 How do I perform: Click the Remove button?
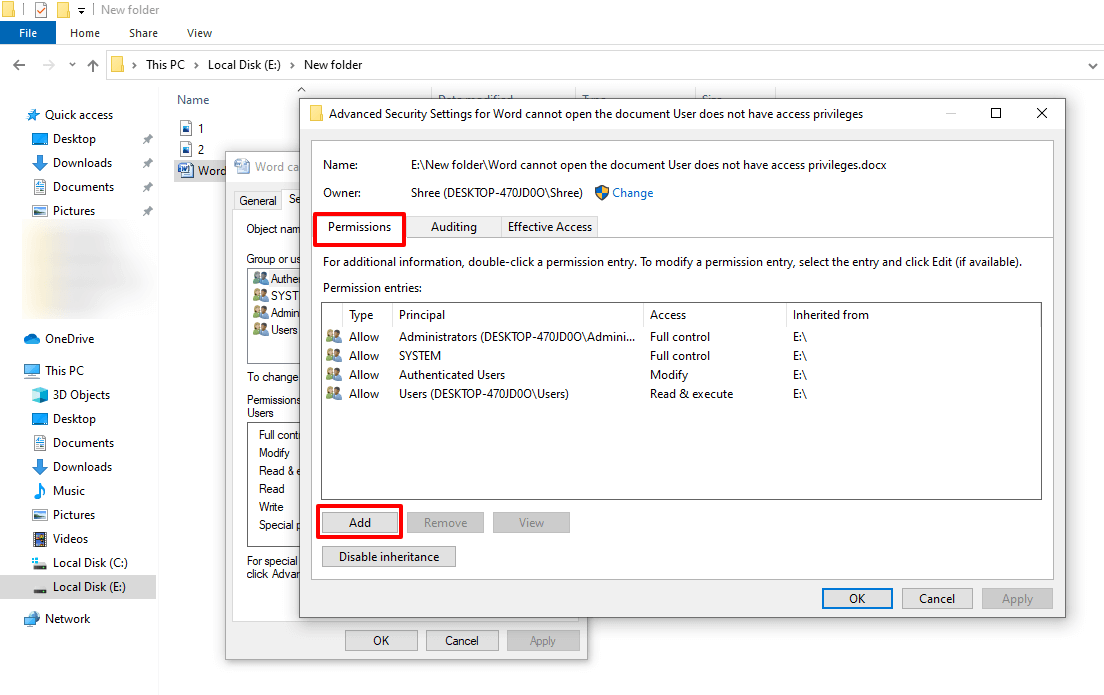[x=446, y=522]
